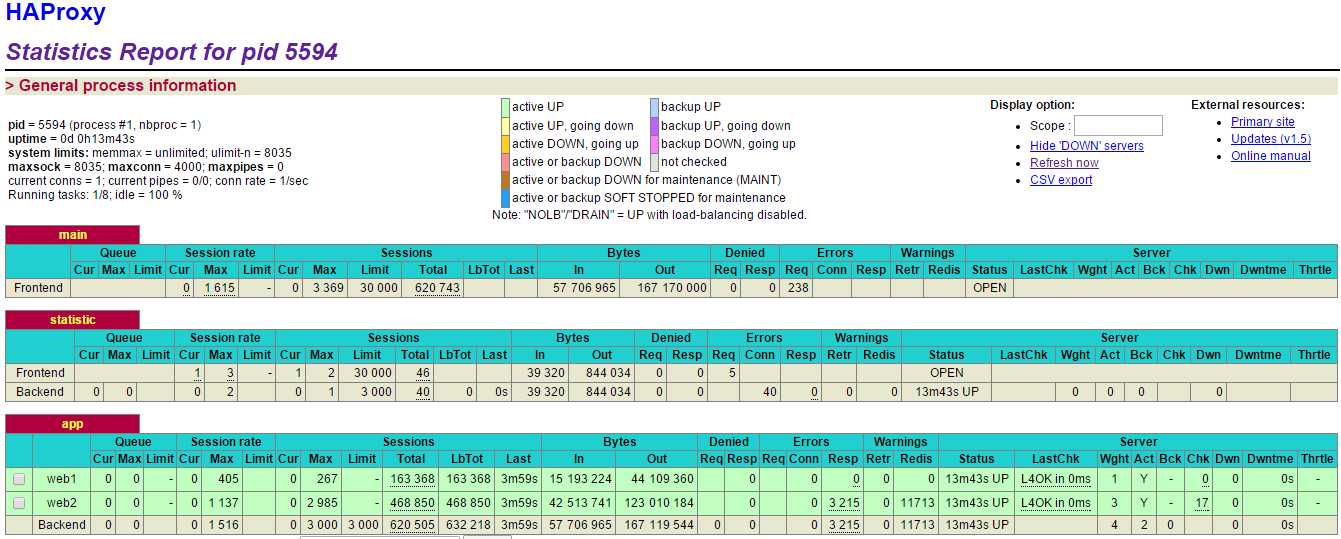Tick the checkbox for server web1

point(19,479)
